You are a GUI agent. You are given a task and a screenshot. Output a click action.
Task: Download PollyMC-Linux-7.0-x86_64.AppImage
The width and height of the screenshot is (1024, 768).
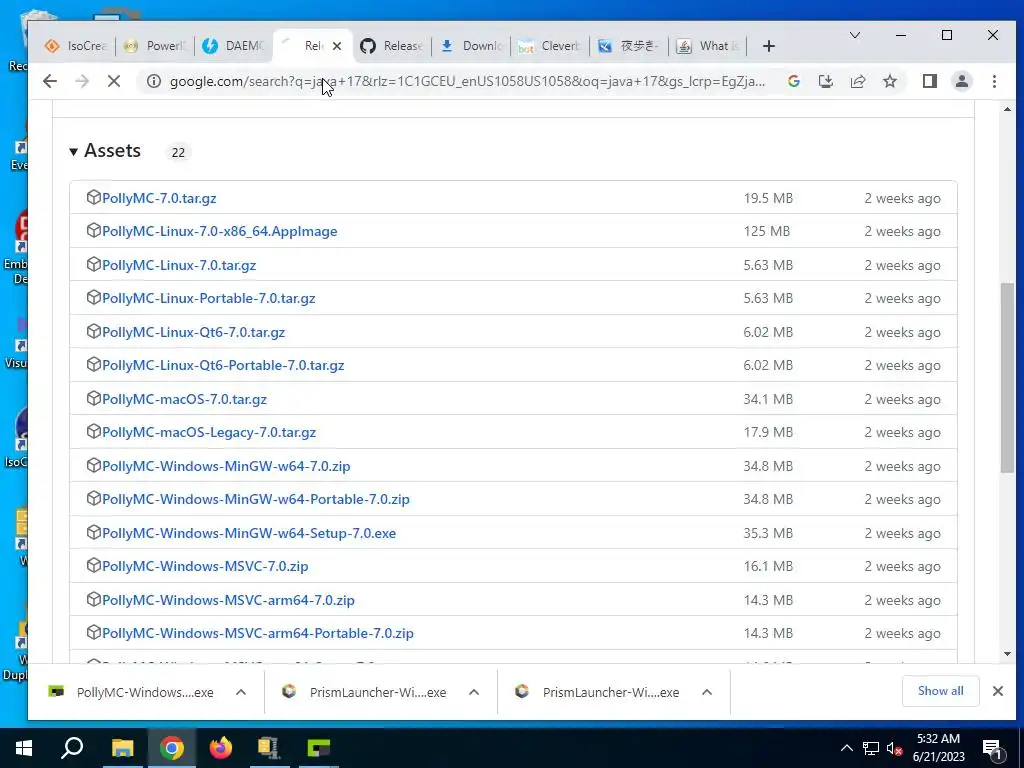pyautogui.click(x=219, y=231)
